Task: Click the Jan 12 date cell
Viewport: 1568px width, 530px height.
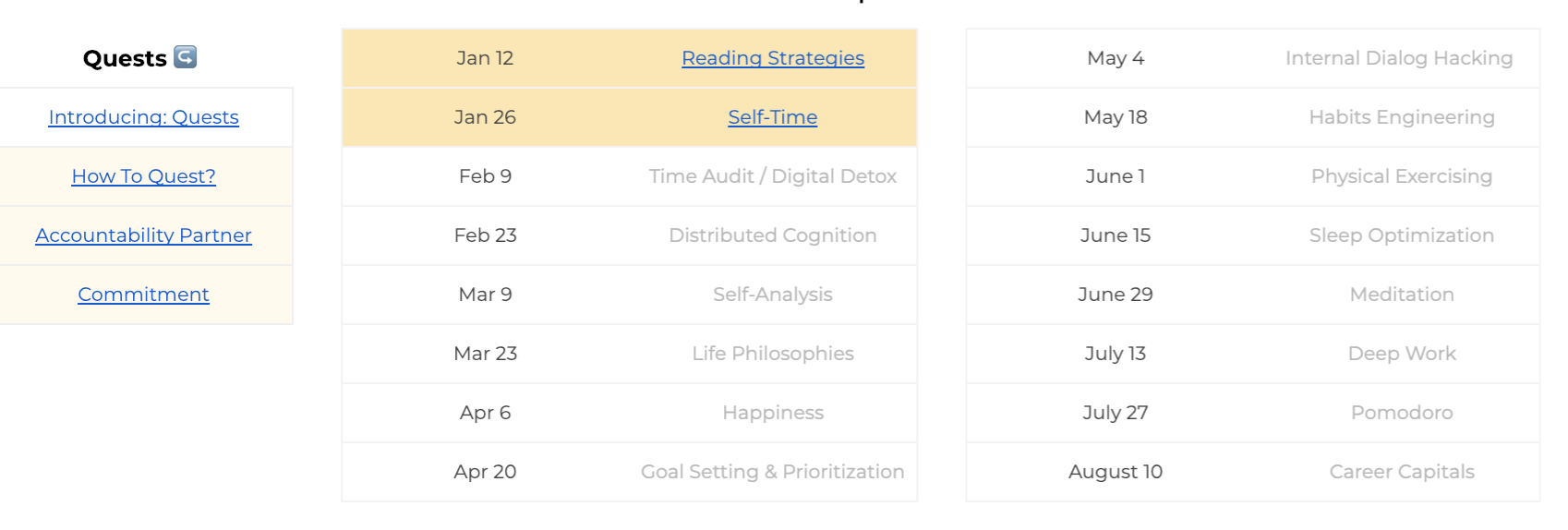Action: pos(484,58)
